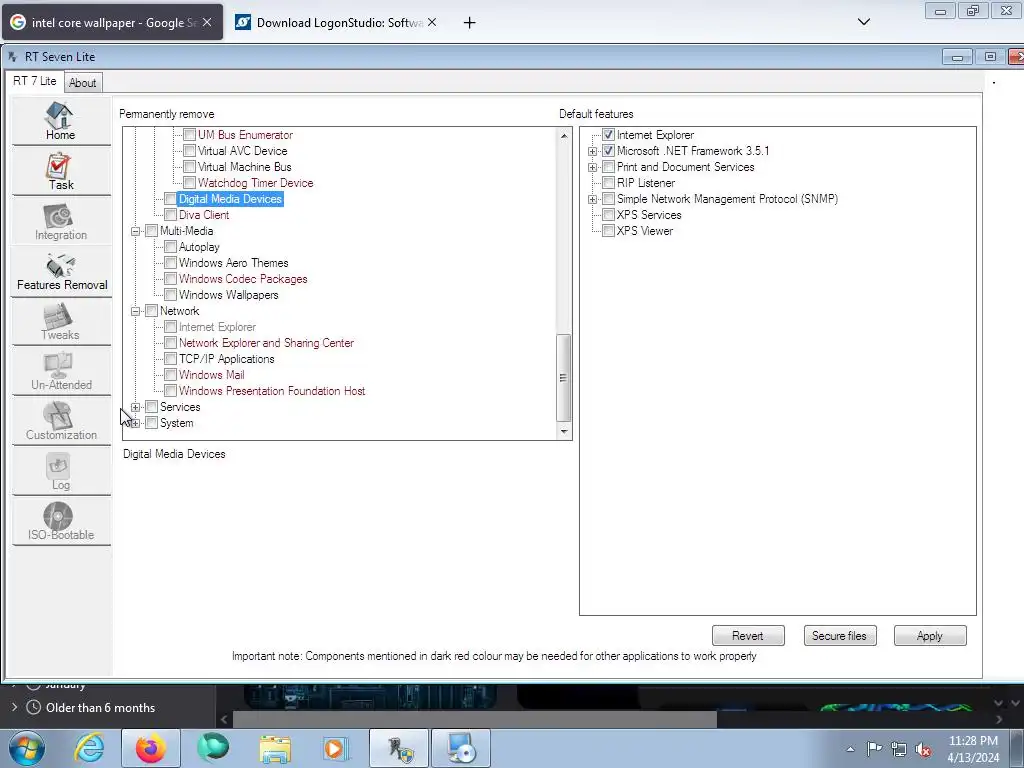Switch to About tab

[83, 83]
